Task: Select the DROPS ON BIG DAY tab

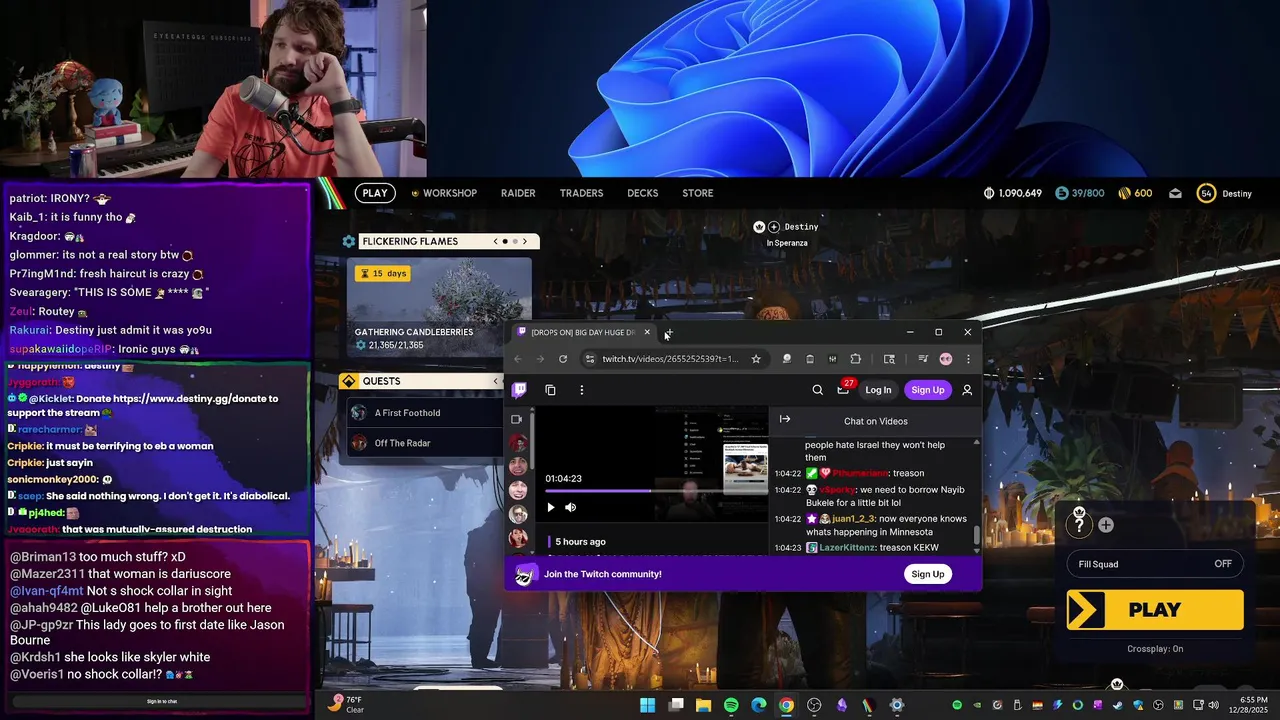Action: tap(583, 332)
